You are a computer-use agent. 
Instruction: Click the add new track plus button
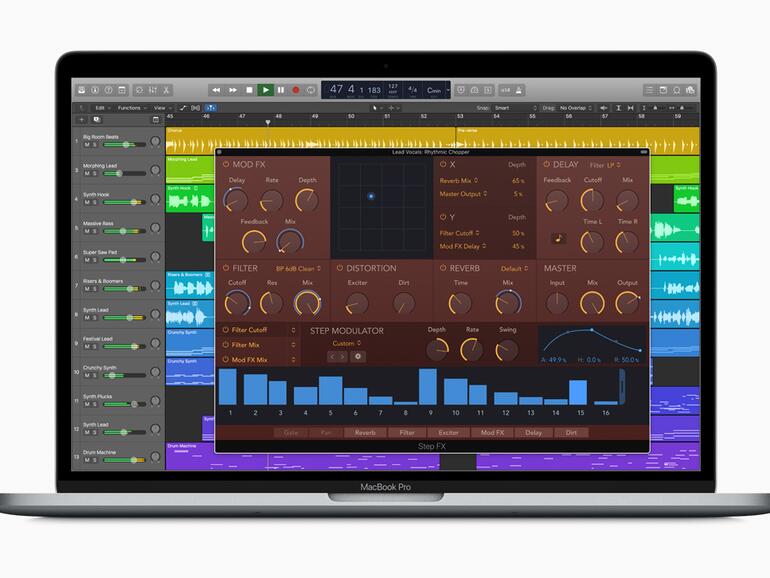[x=82, y=120]
